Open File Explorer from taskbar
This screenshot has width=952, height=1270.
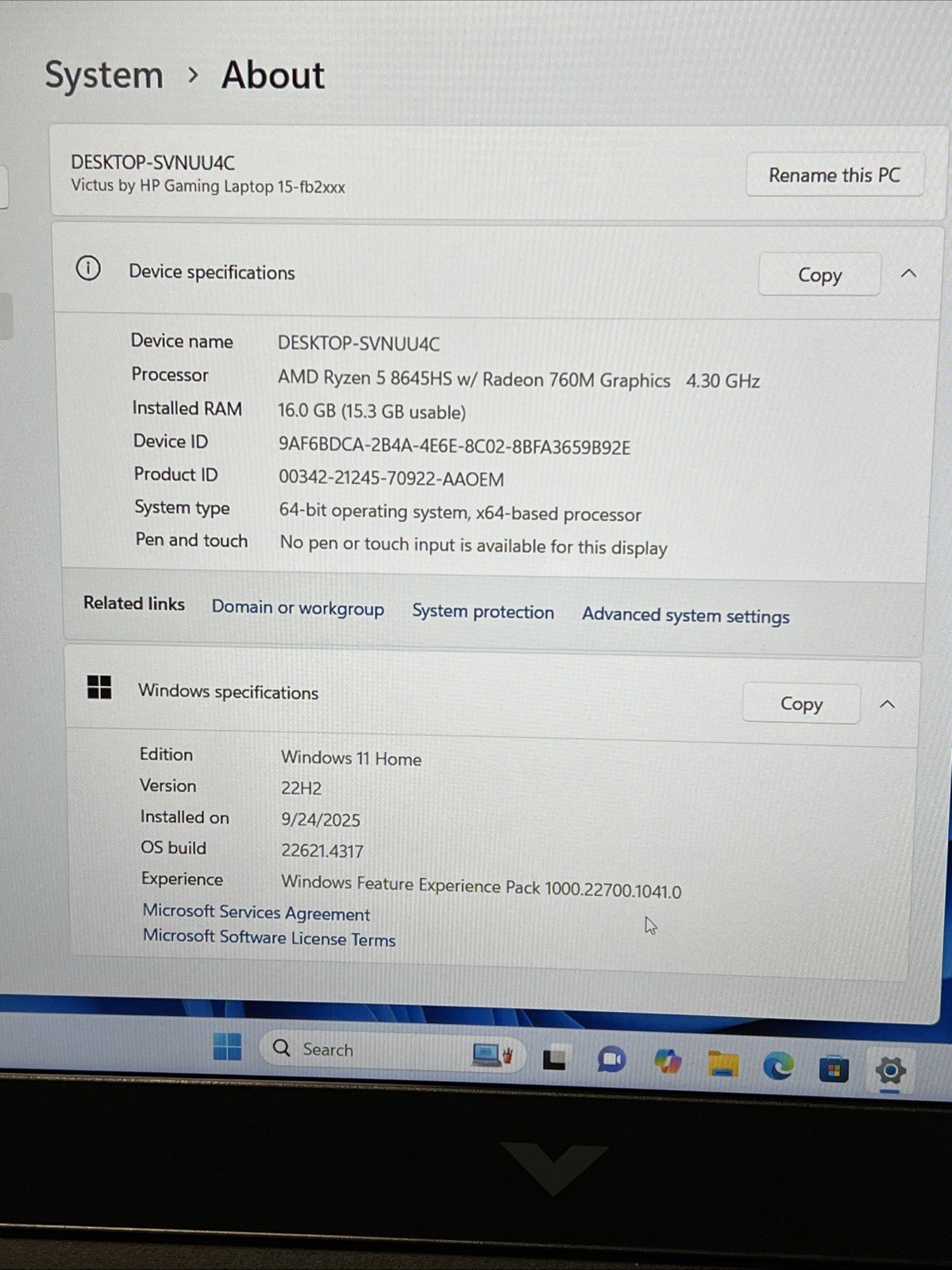[x=723, y=1063]
